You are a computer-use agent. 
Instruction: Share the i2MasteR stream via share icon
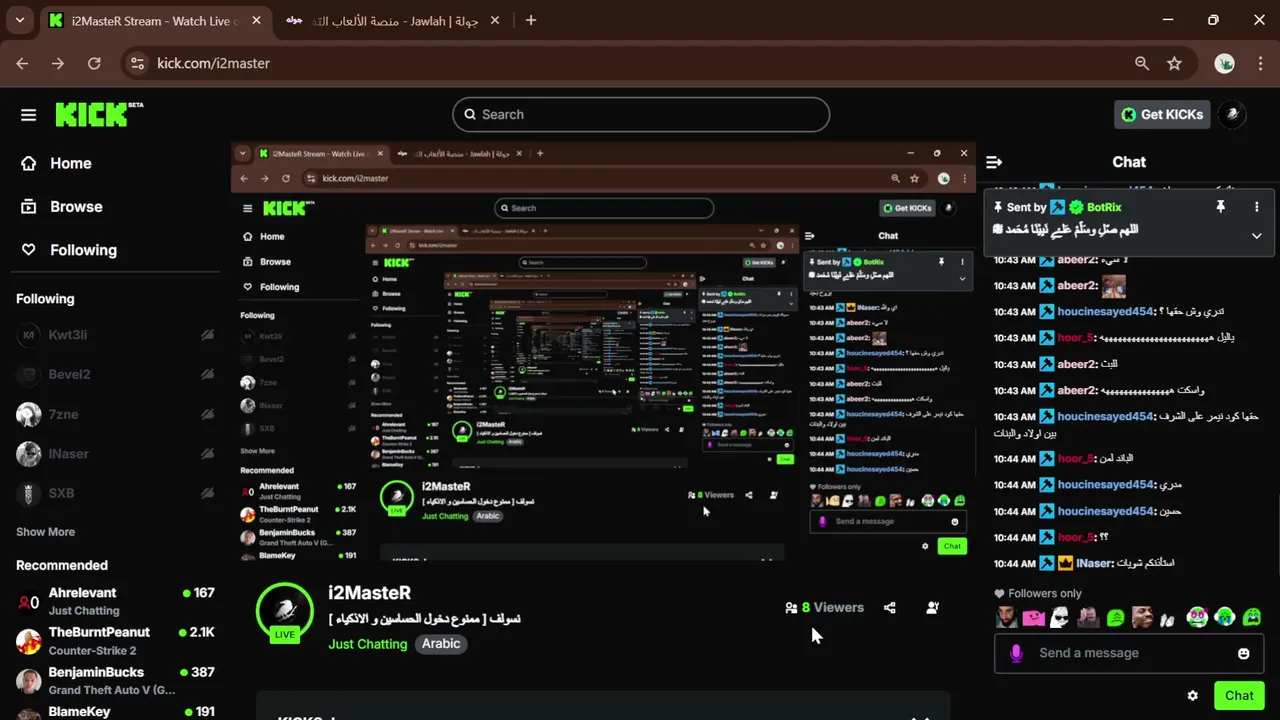coord(889,607)
